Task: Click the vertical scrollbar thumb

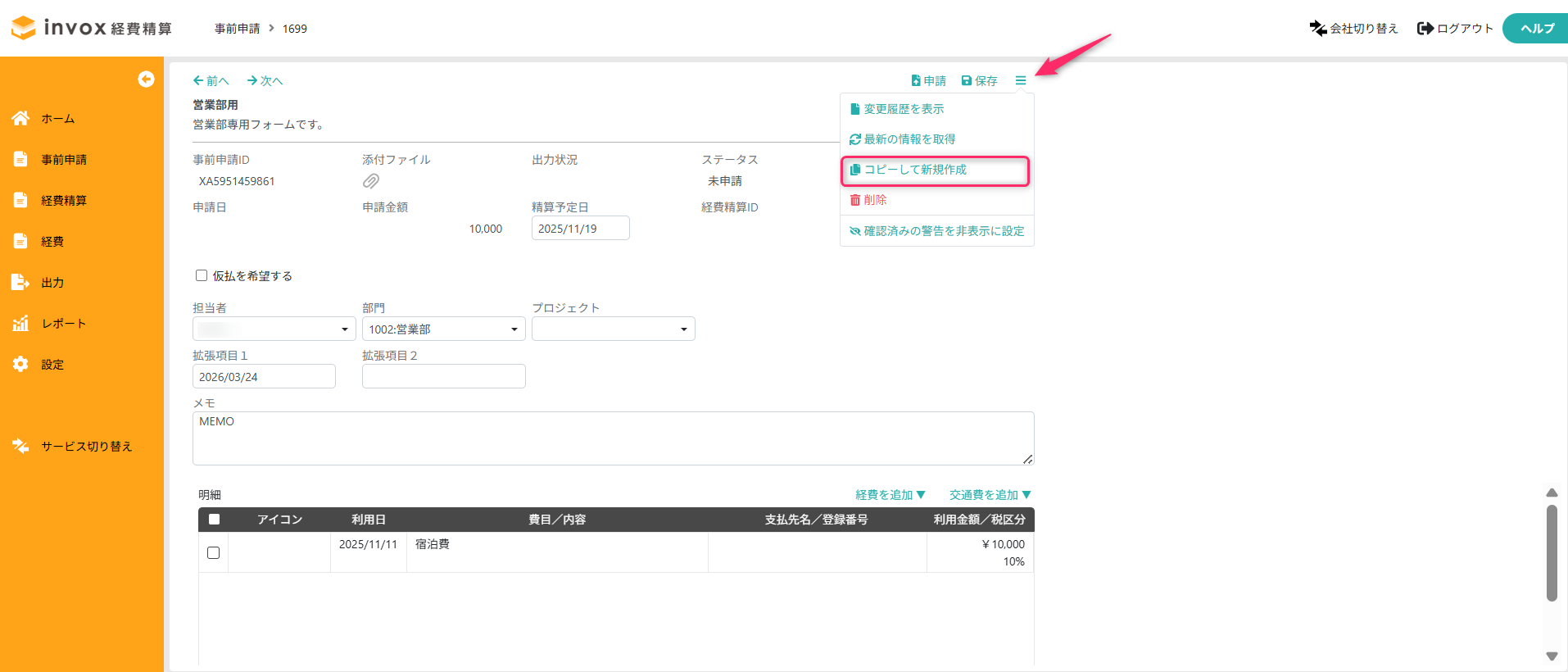Action: point(1551,553)
